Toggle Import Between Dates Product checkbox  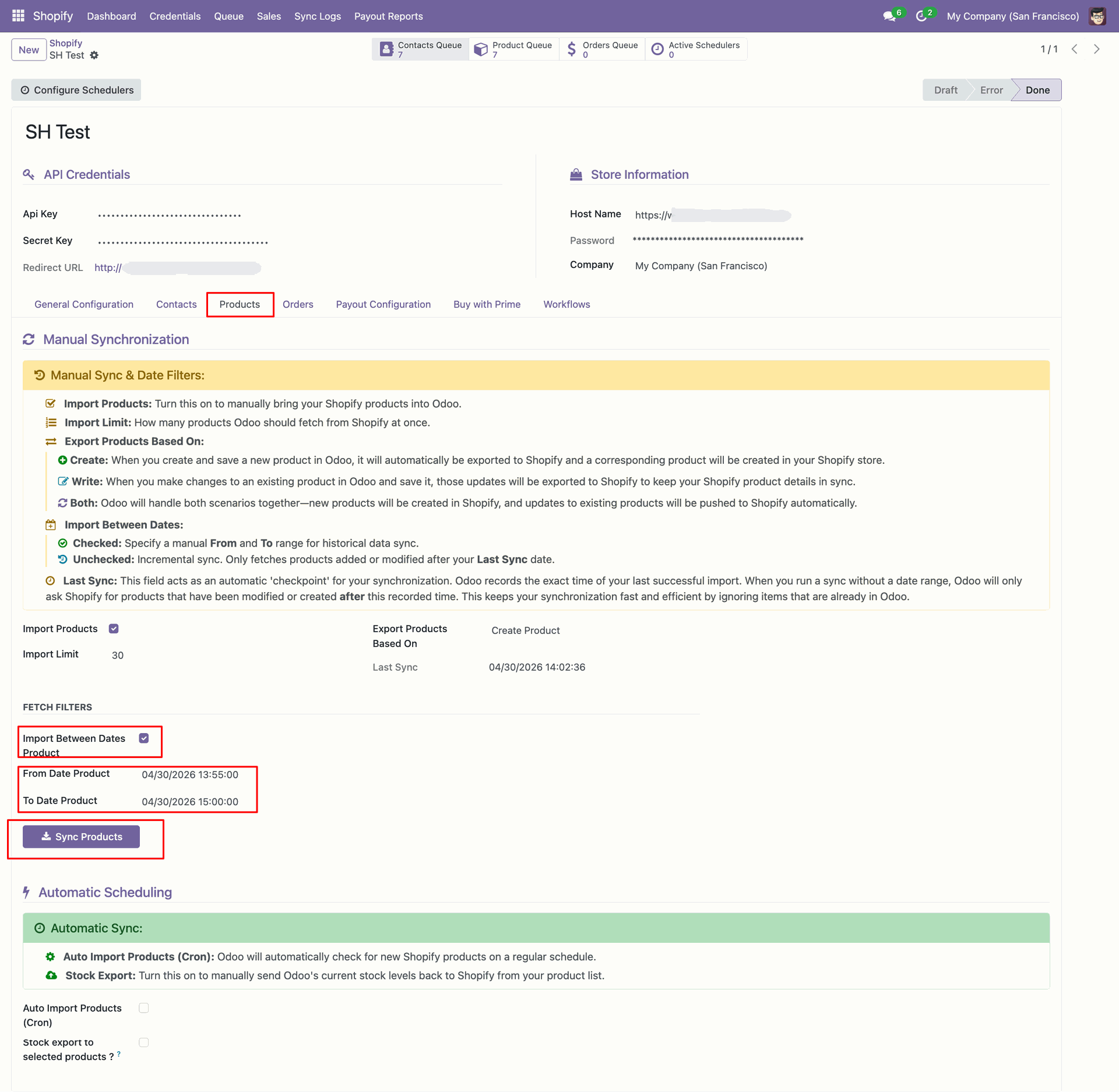(144, 738)
